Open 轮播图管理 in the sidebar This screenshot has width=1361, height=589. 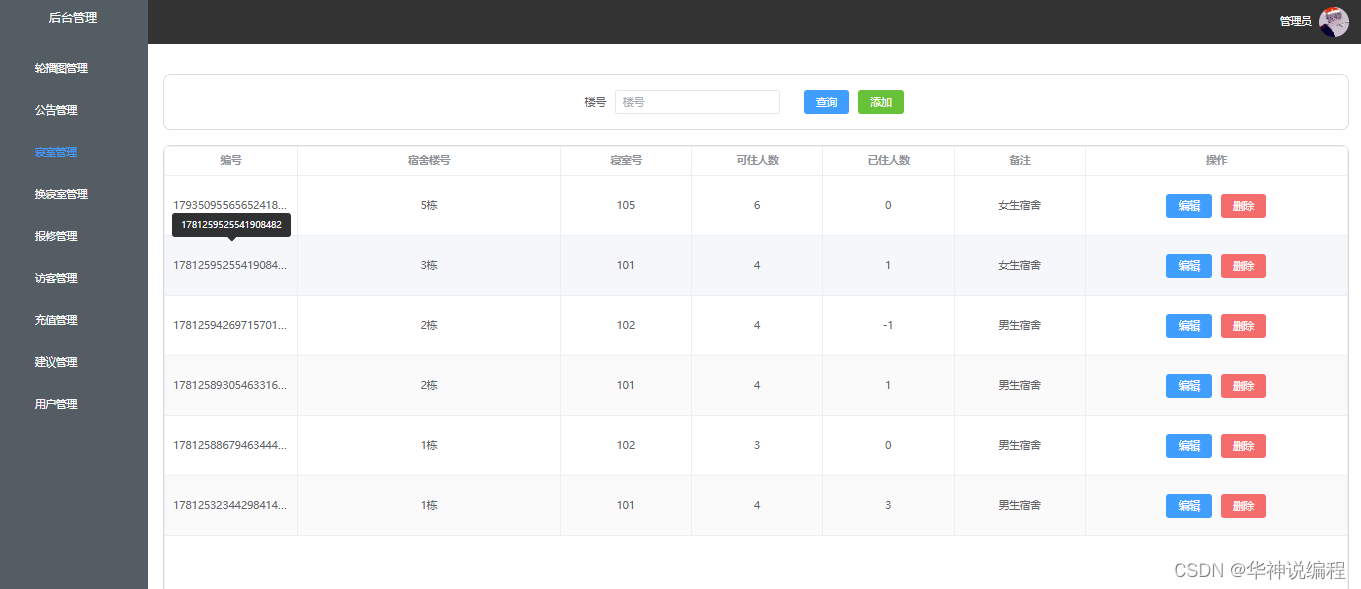click(61, 68)
